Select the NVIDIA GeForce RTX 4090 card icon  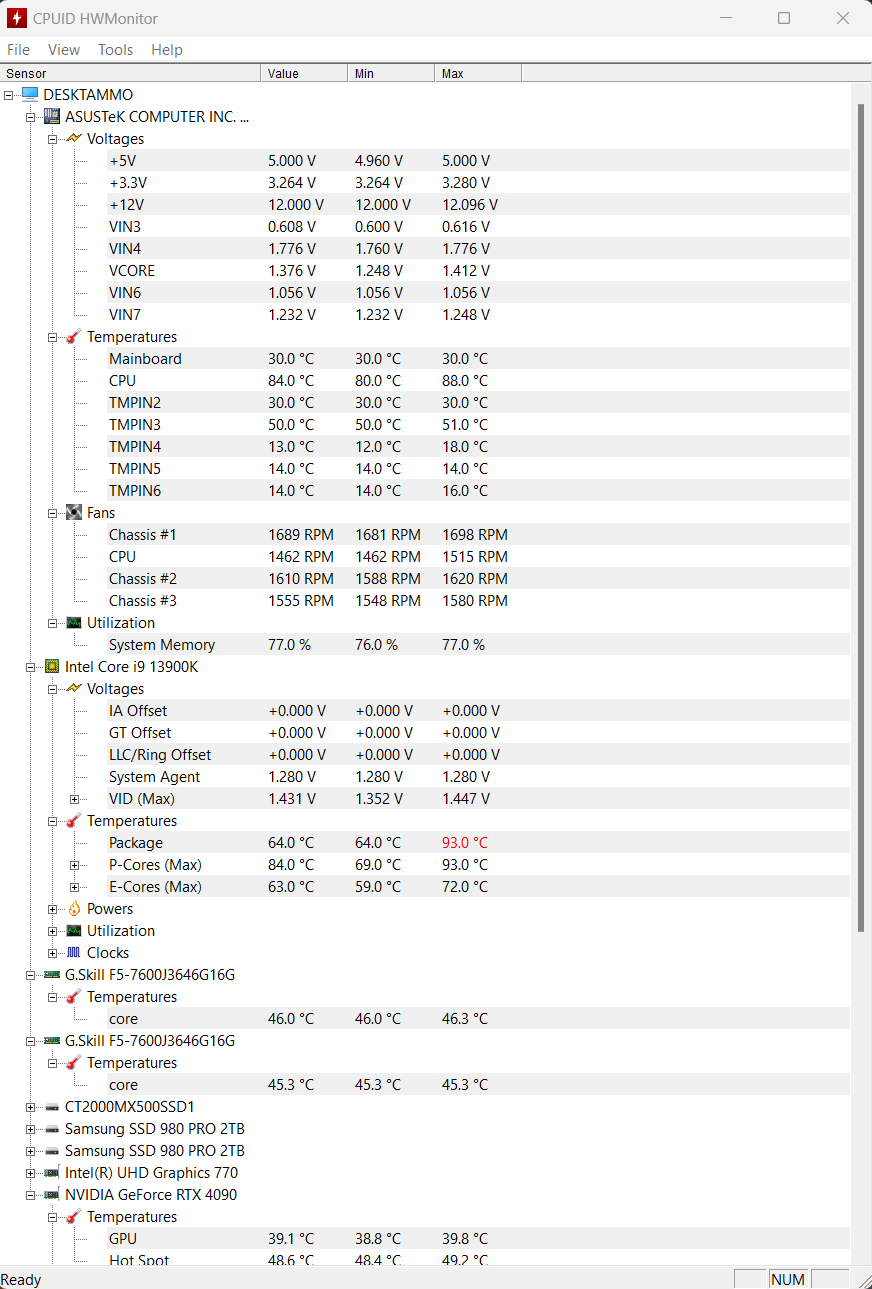tap(52, 1195)
